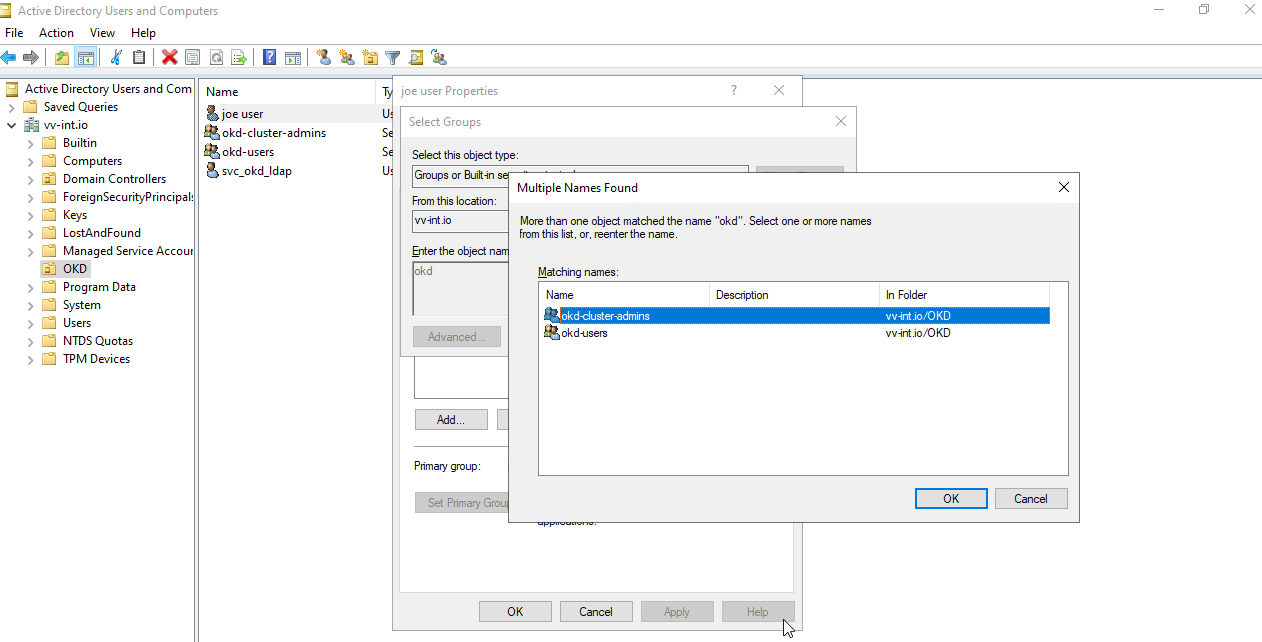
Task: Click the Up one level folder icon
Action: 62,57
